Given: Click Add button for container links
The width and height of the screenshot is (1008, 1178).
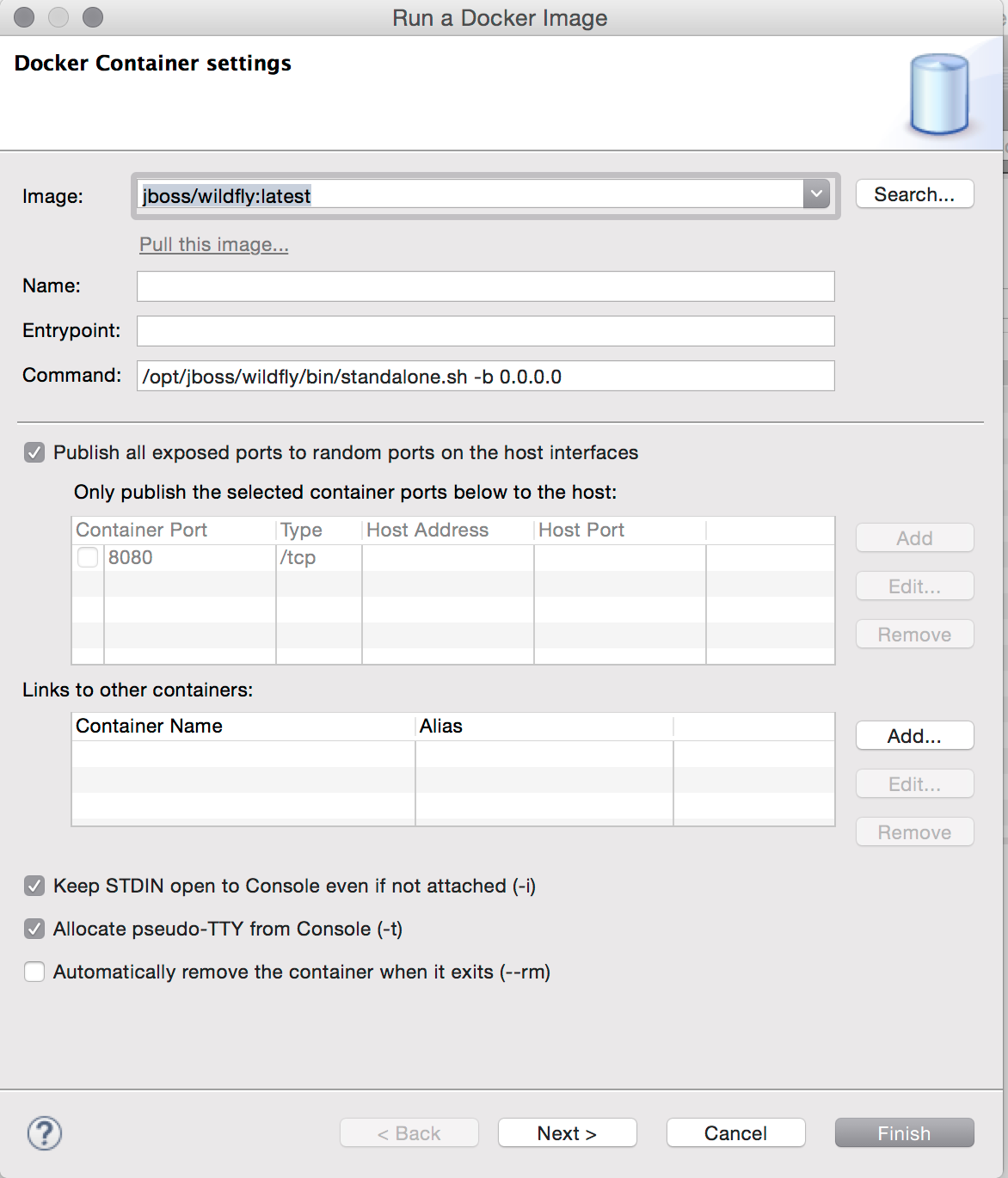Looking at the screenshot, I should pos(914,736).
